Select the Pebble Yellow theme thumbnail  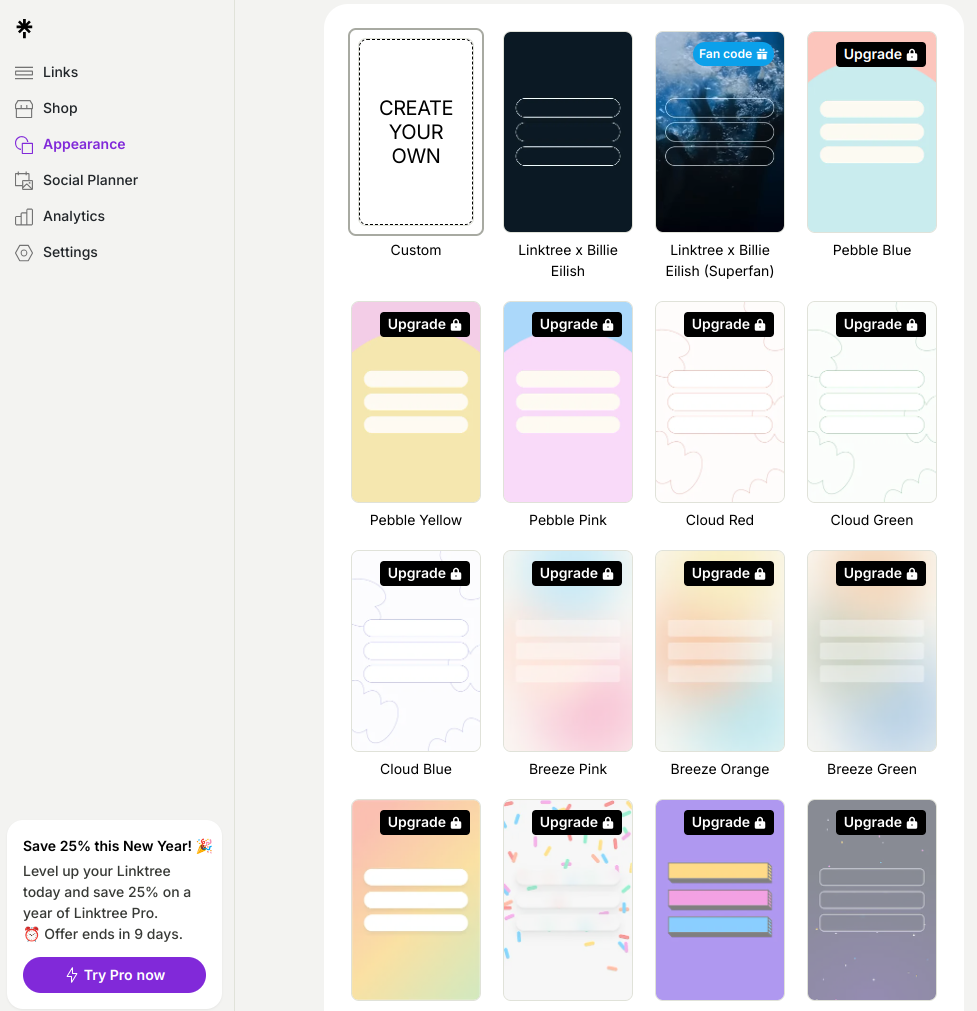pyautogui.click(x=416, y=402)
